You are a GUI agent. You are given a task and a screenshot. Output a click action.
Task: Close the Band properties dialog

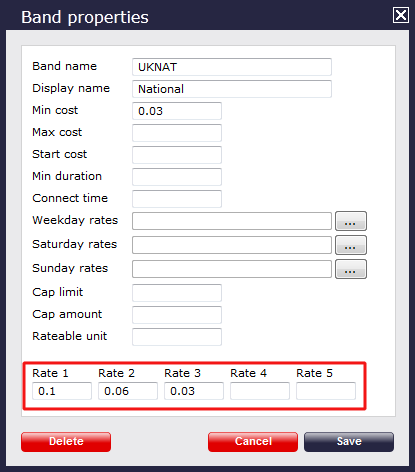pos(400,15)
